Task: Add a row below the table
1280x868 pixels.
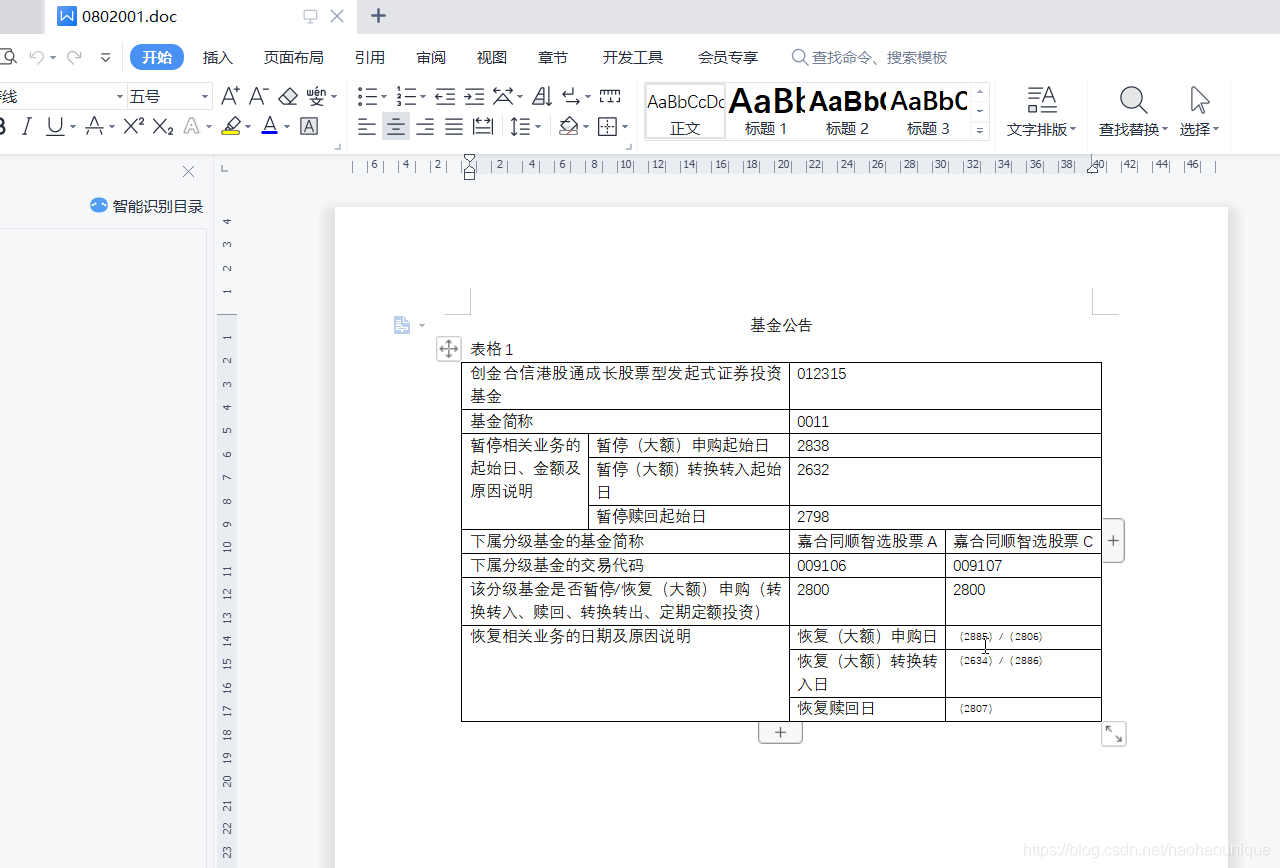Action: pos(780,733)
